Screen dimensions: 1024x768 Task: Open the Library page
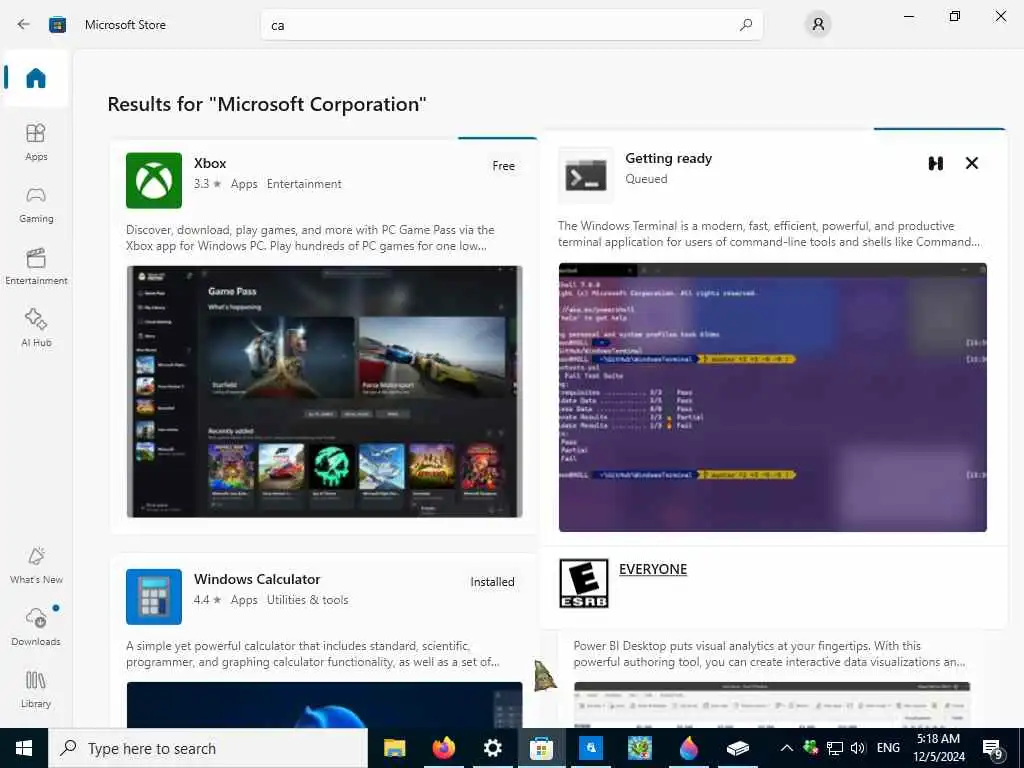pyautogui.click(x=36, y=689)
